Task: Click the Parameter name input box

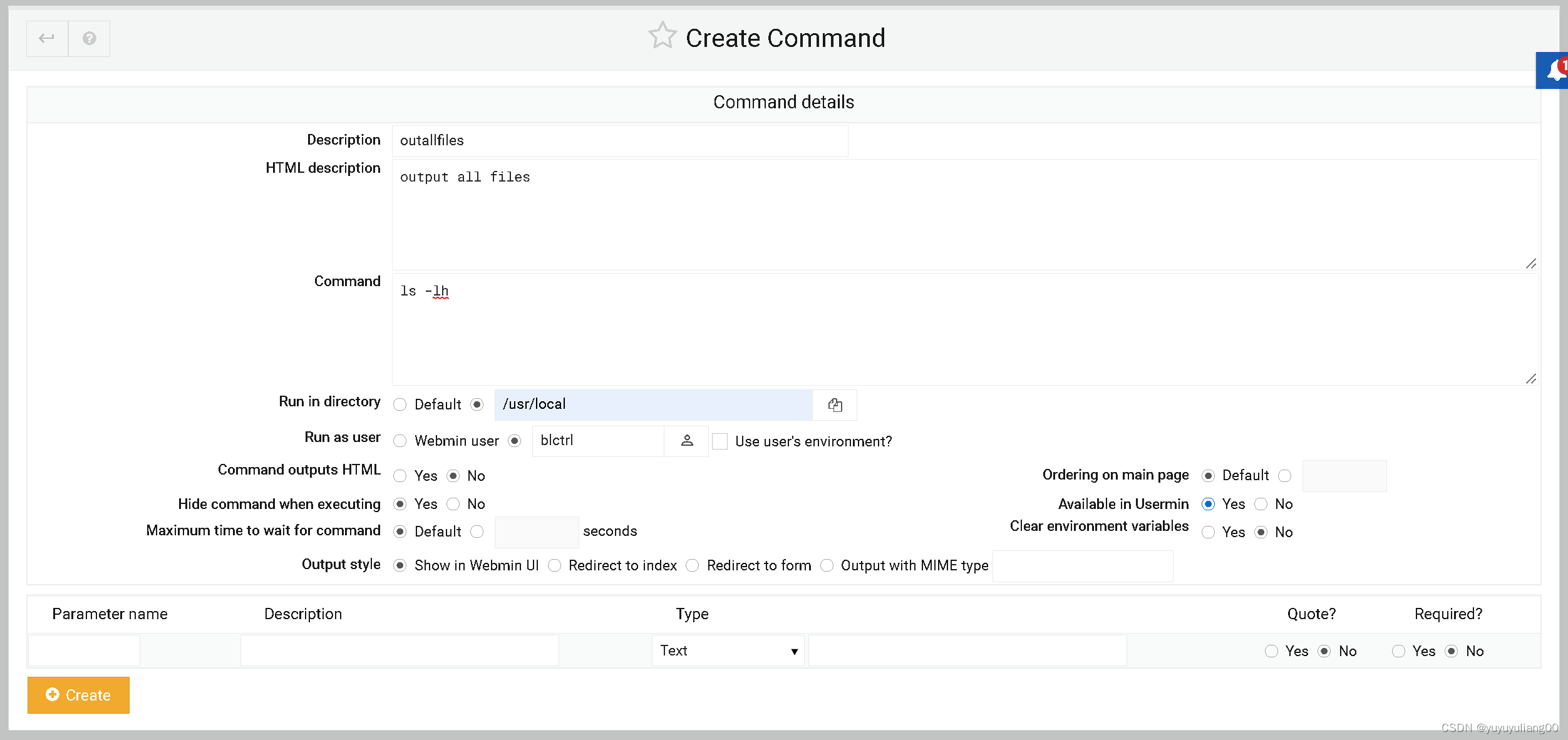Action: (x=84, y=651)
